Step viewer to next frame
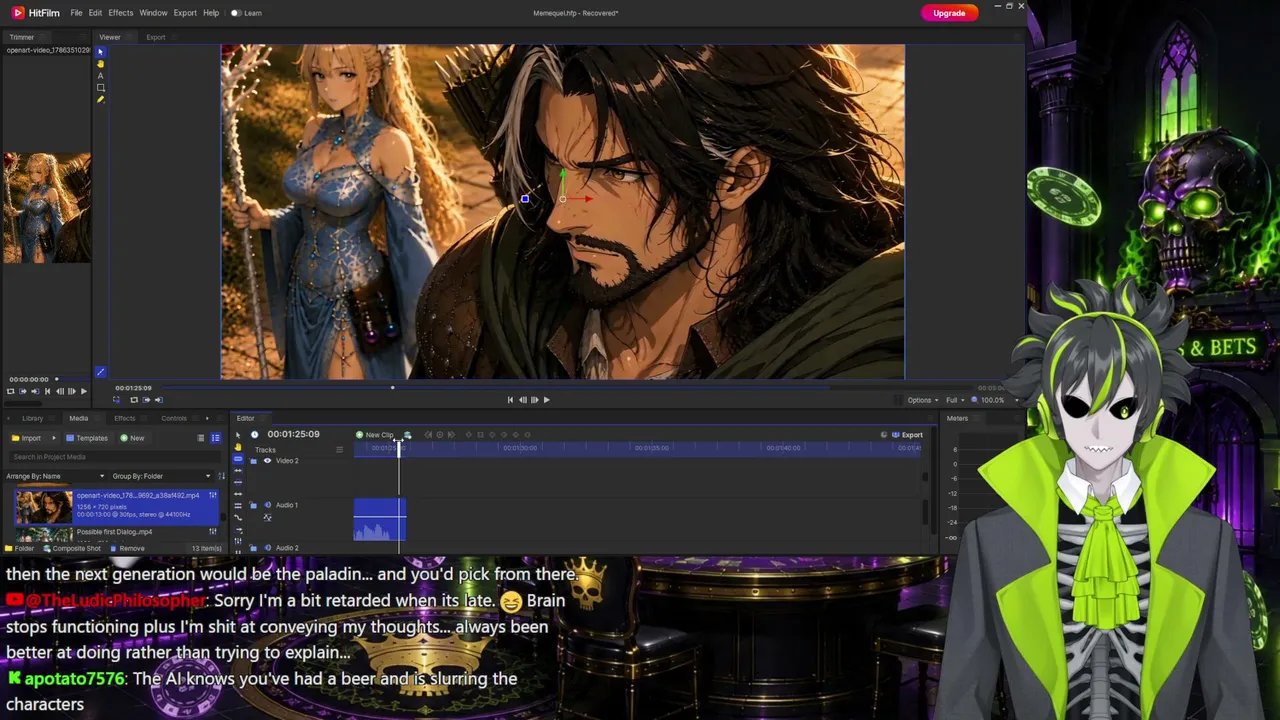 tap(534, 400)
